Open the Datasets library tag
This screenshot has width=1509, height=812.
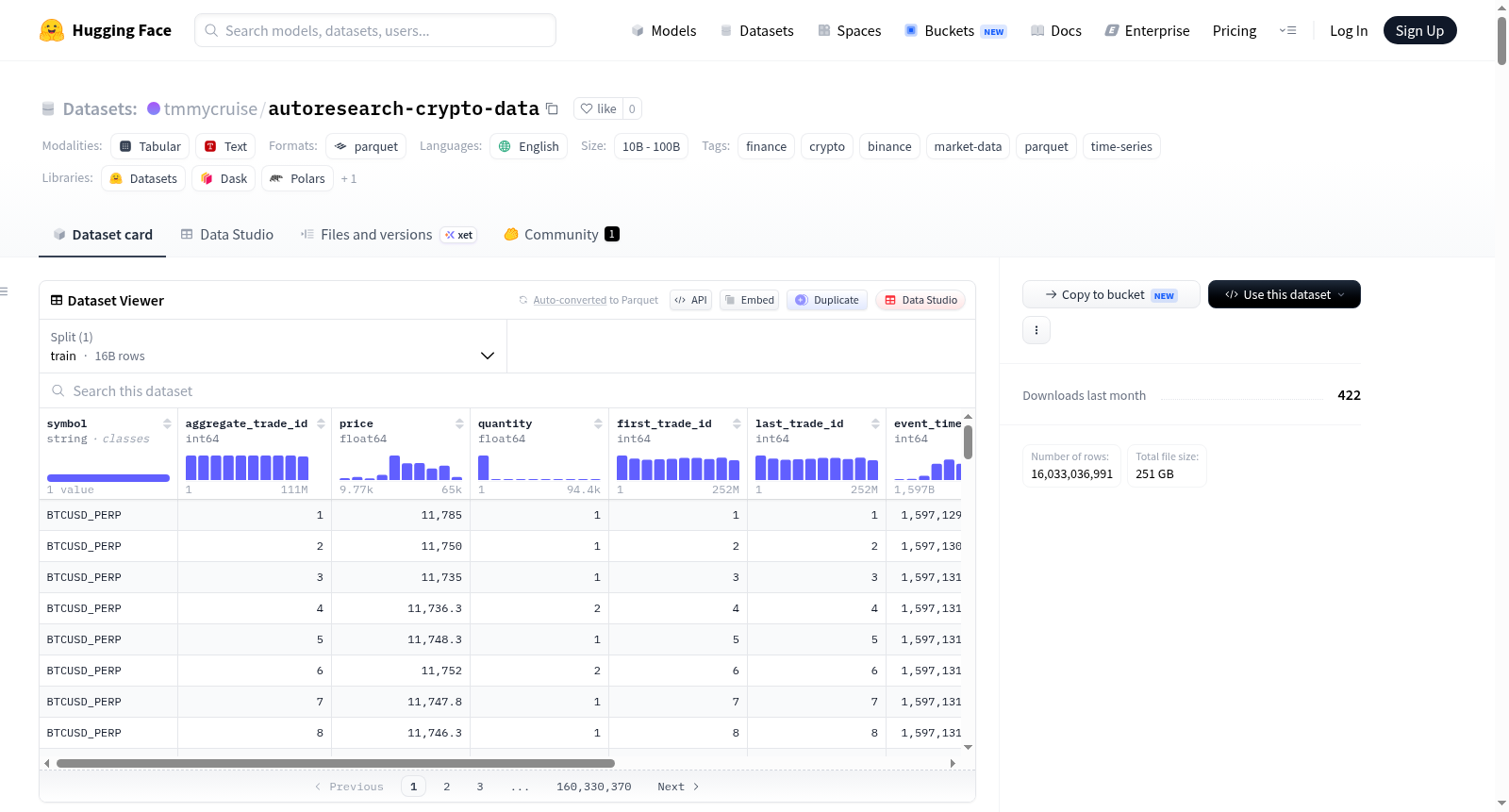143,178
